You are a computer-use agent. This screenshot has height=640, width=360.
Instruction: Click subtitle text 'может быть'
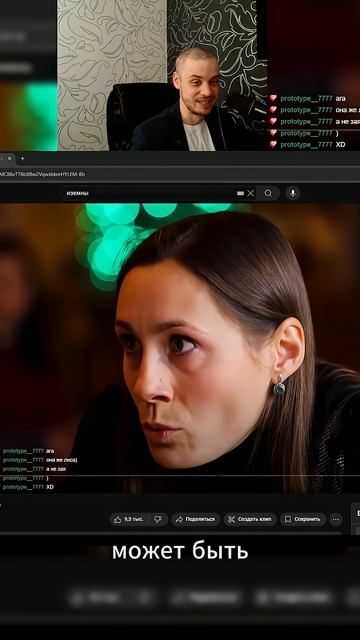(x=180, y=551)
